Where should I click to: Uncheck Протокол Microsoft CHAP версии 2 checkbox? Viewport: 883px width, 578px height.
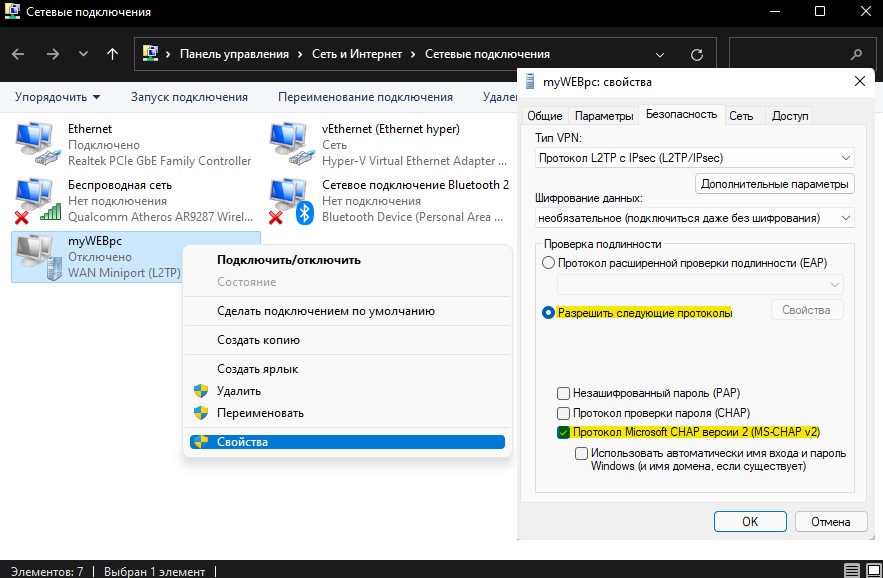click(x=563, y=432)
